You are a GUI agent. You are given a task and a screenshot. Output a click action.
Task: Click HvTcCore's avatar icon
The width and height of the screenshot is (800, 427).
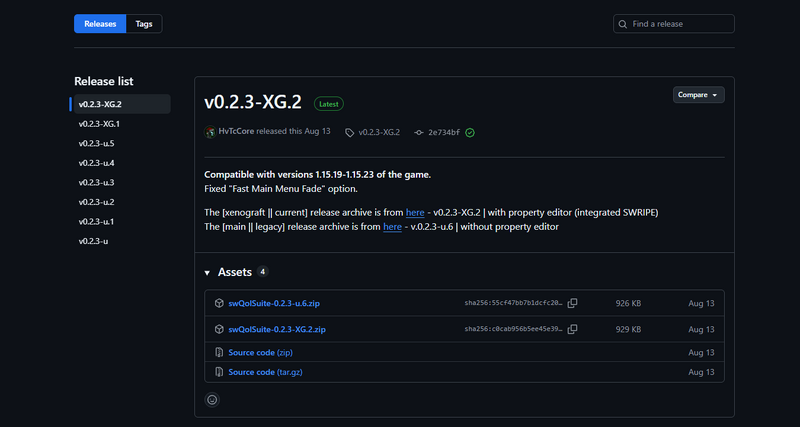pos(210,132)
